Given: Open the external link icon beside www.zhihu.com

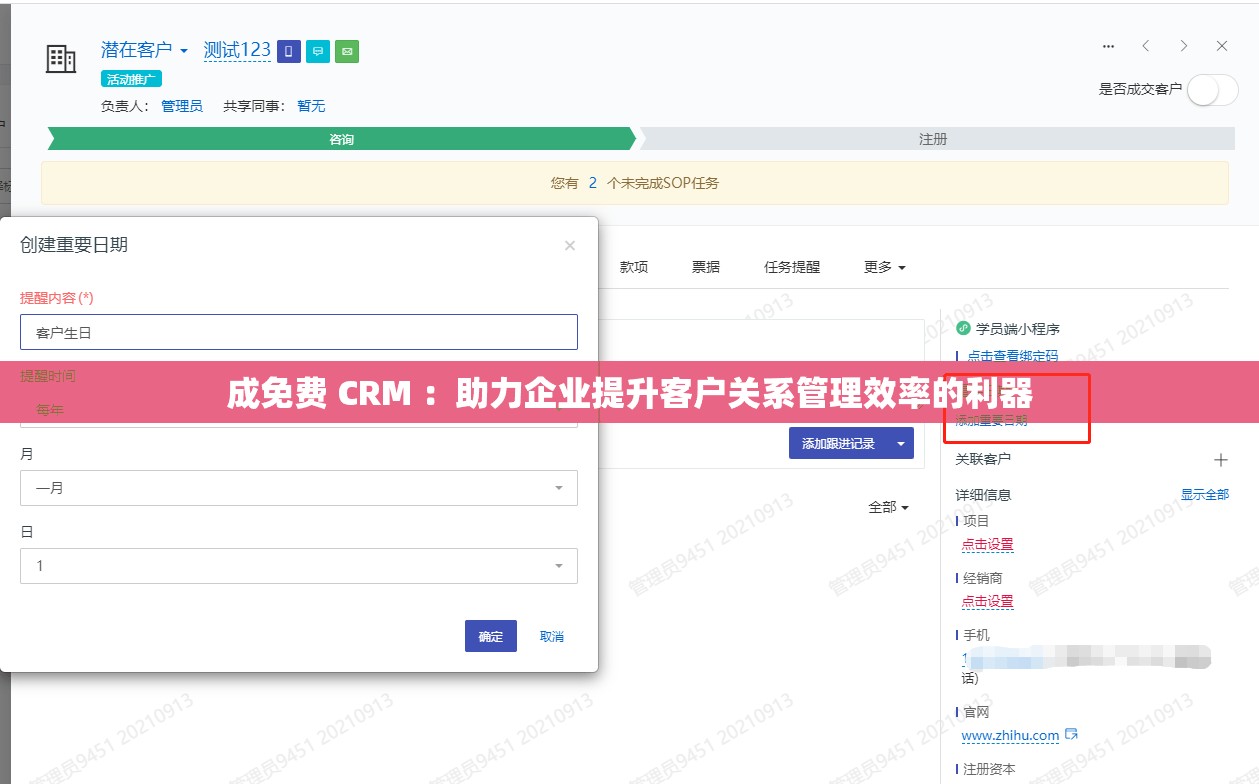Looking at the screenshot, I should point(1070,735).
